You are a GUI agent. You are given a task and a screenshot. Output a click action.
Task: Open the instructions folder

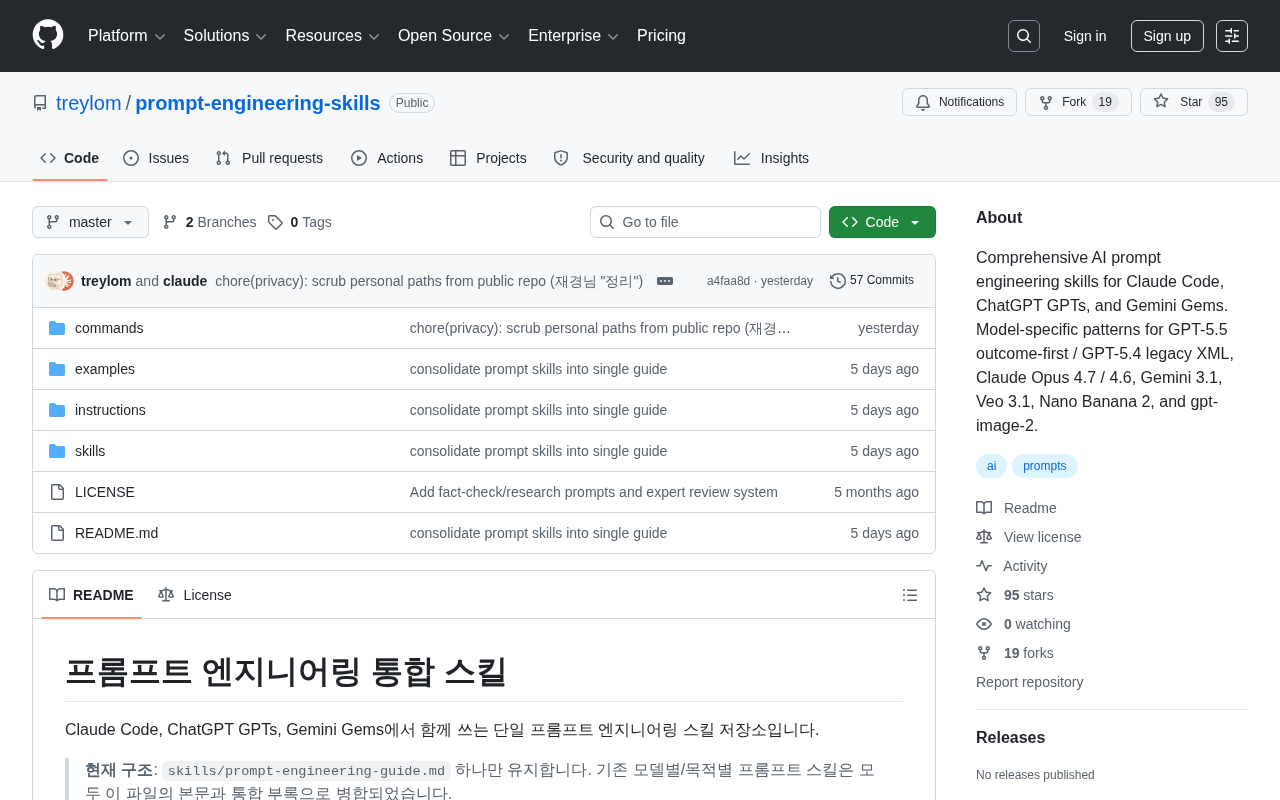pyautogui.click(x=110, y=410)
